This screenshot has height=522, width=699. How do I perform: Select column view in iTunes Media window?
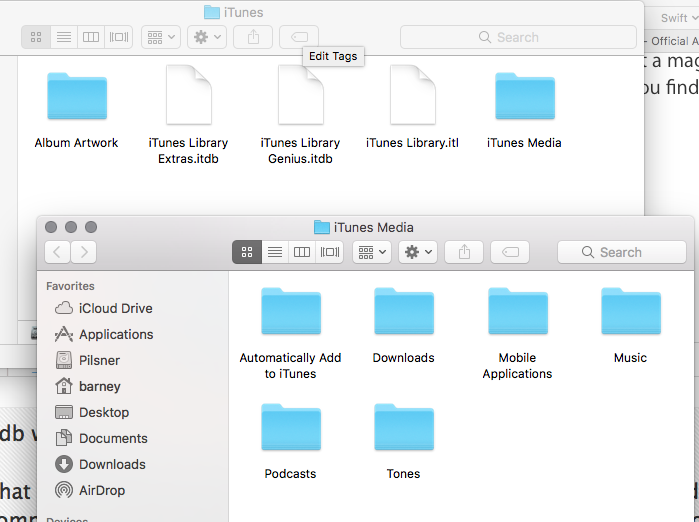[x=302, y=252]
